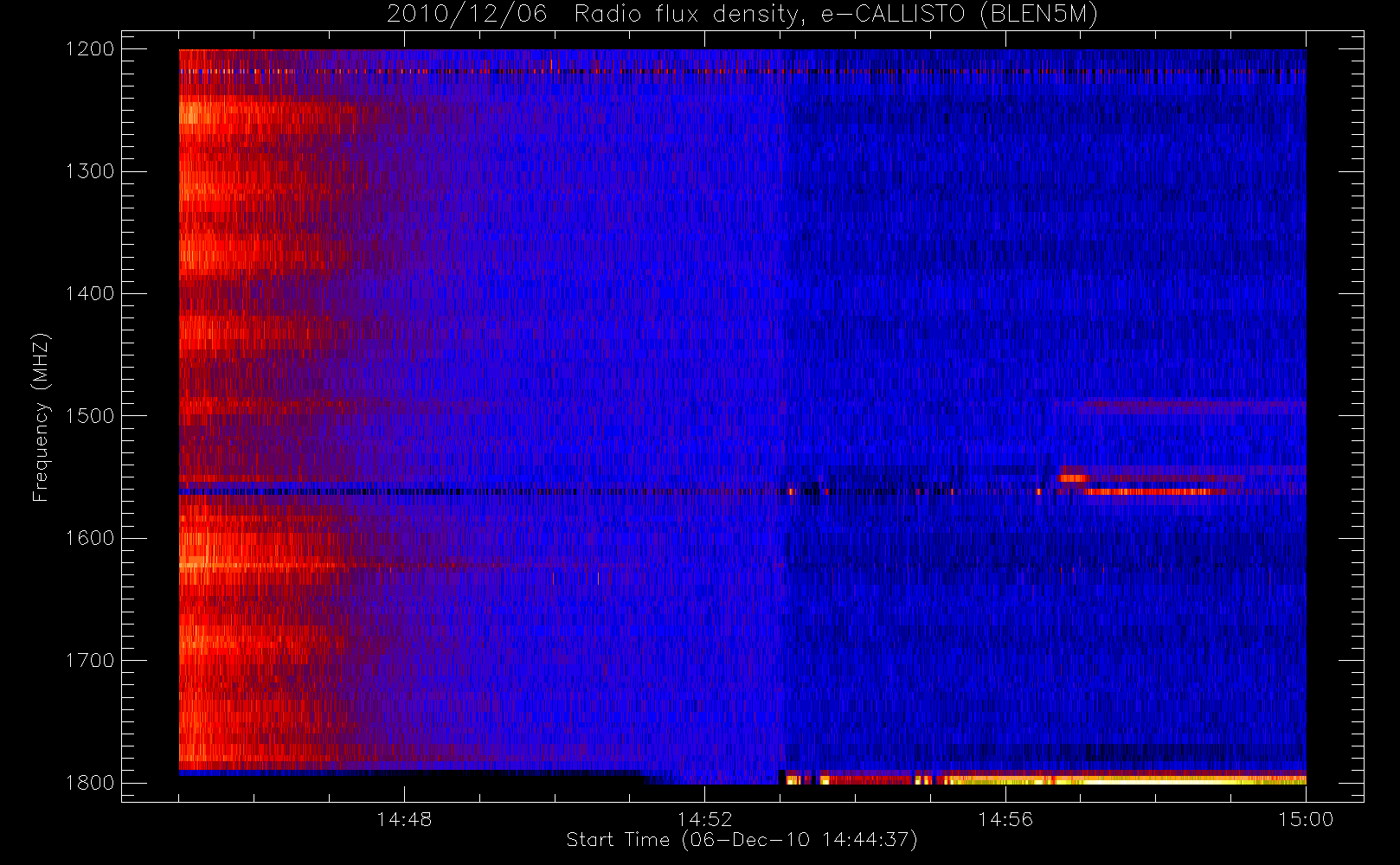Click the 1500 frequency tick label
1400x865 pixels.
pyautogui.click(x=90, y=416)
